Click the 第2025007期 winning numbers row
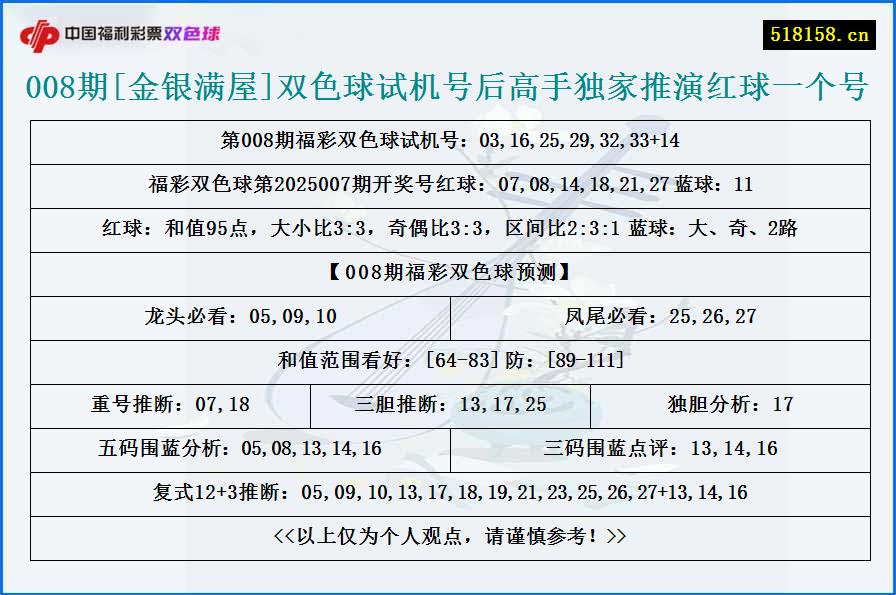 (448, 185)
